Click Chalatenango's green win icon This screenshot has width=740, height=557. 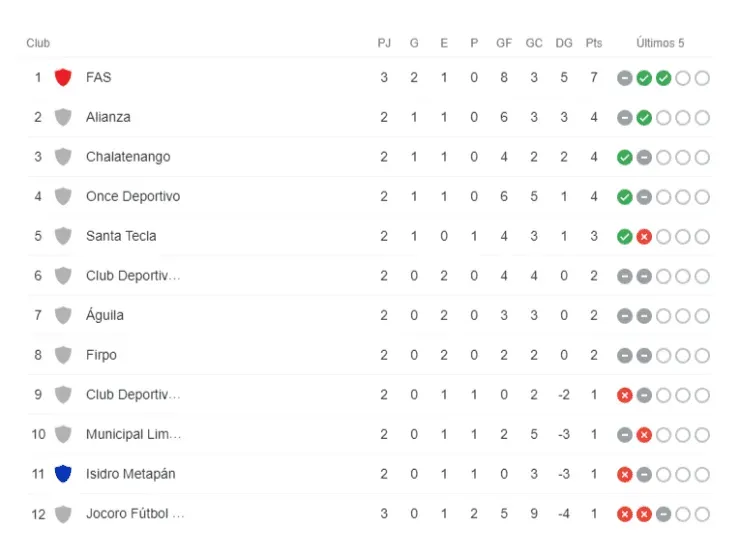[x=625, y=157]
